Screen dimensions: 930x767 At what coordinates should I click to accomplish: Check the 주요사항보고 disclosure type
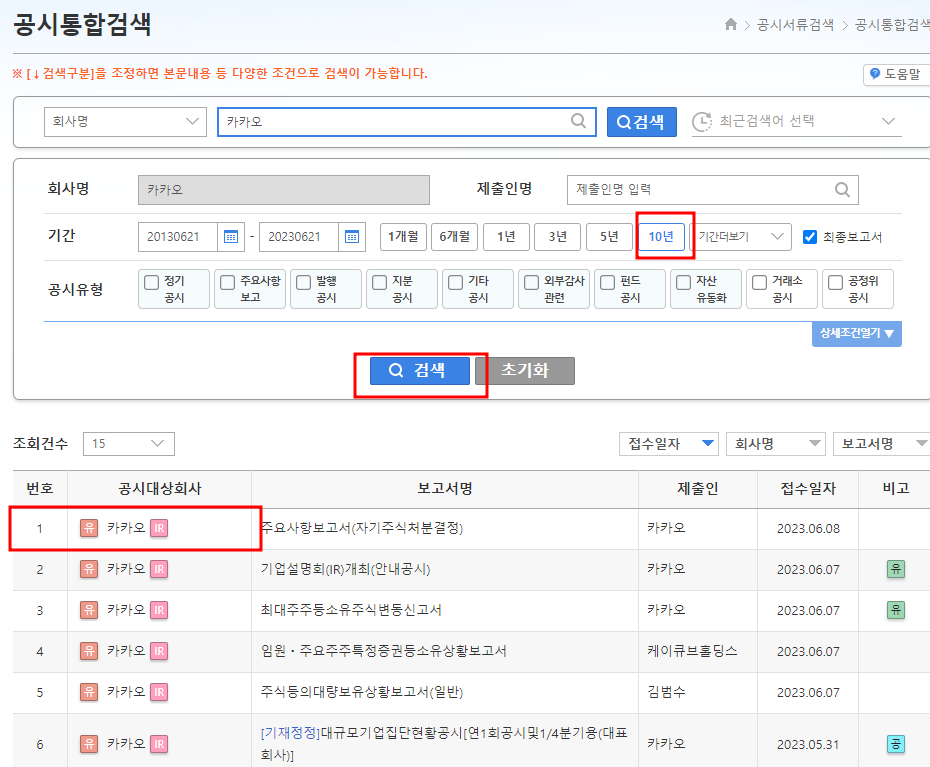228,282
